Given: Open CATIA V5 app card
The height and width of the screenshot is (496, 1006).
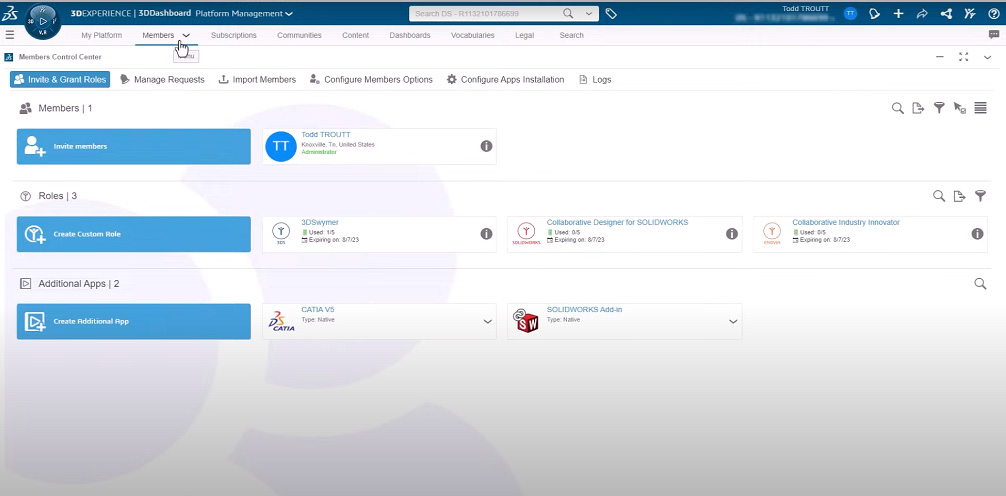Looking at the screenshot, I should pos(379,321).
